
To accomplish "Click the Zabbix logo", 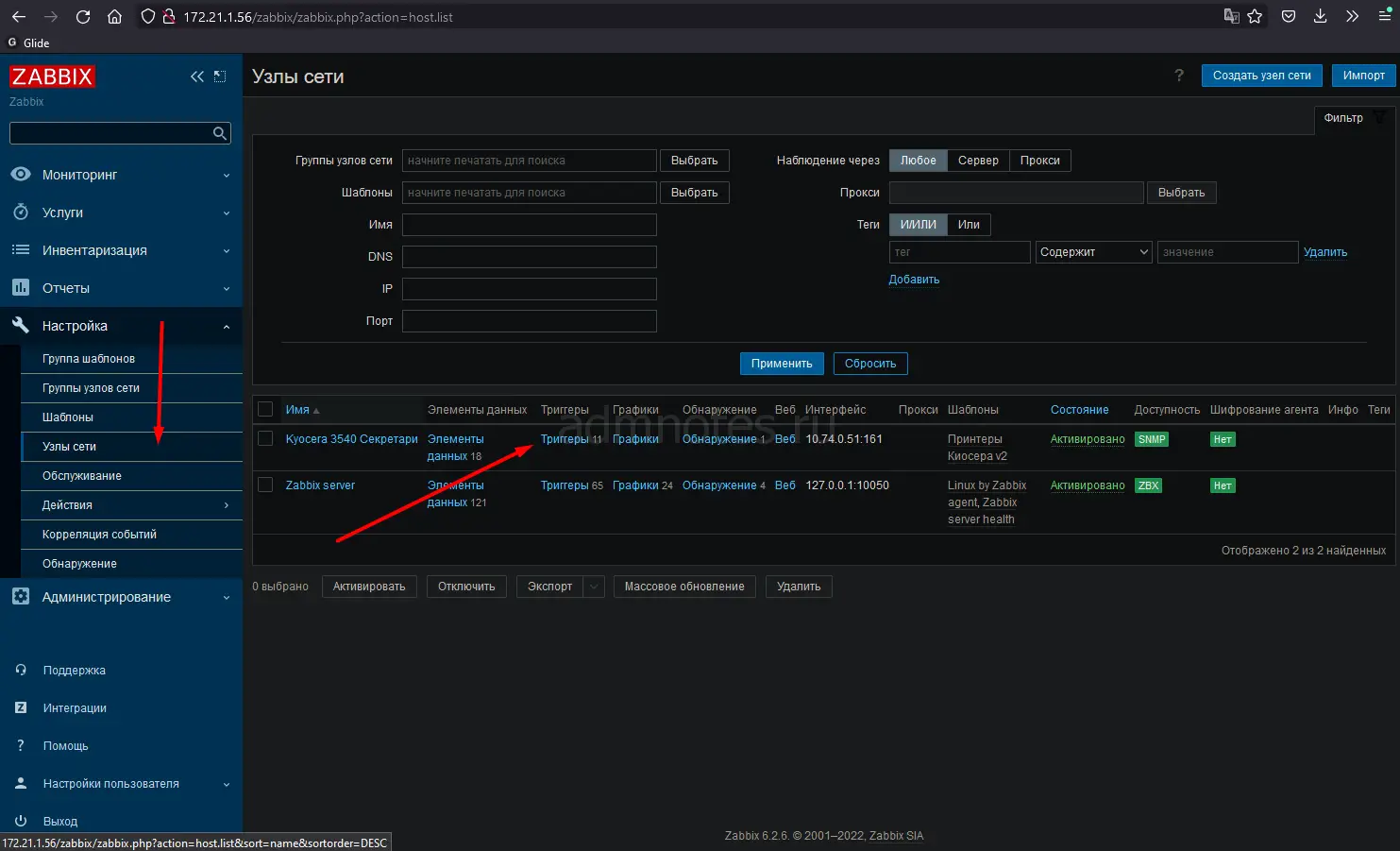I will coord(52,77).
